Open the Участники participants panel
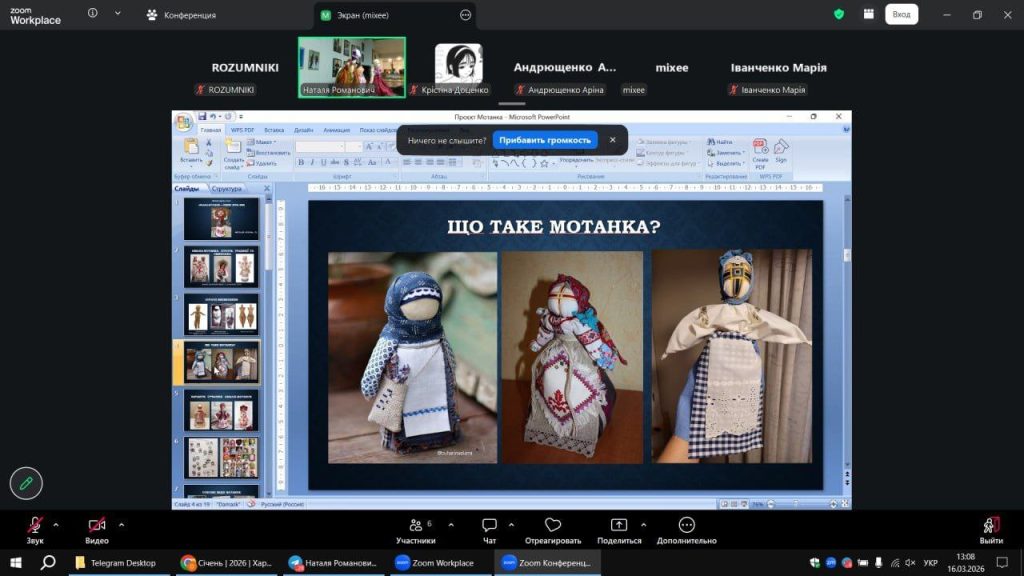This screenshot has height=576, width=1024. point(415,525)
